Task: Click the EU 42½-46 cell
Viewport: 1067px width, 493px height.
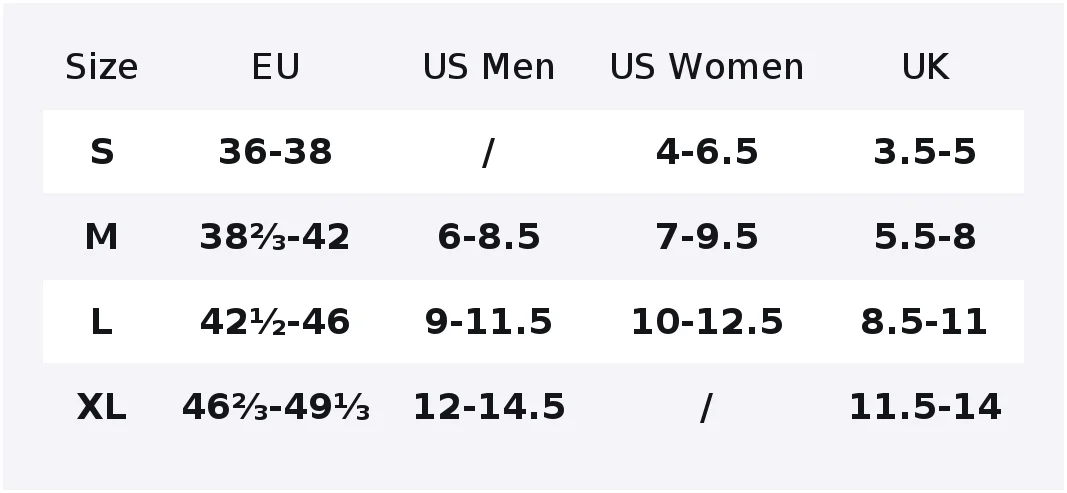Action: click(x=275, y=322)
